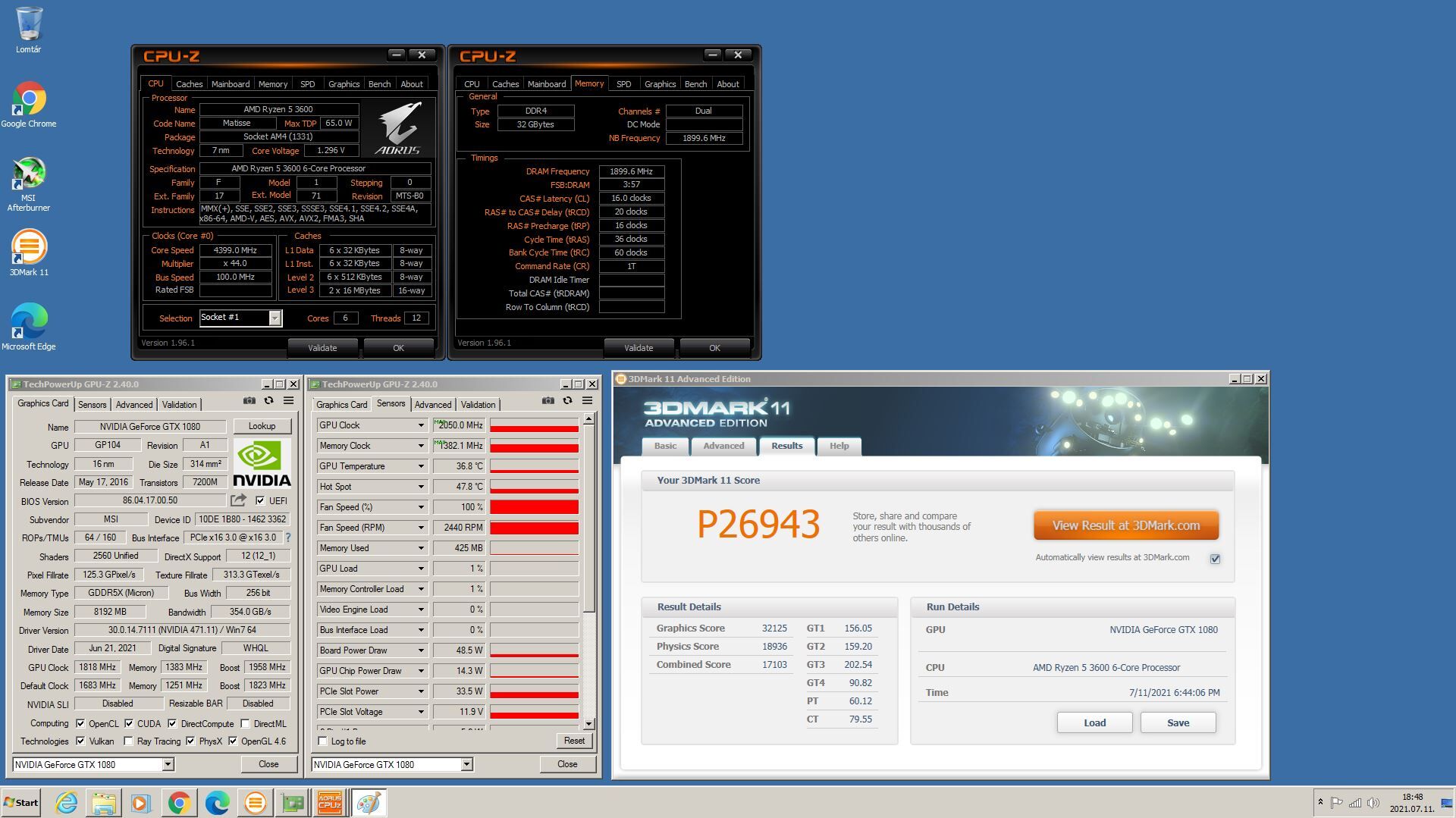The image size is (1456, 818).
Task: Toggle the OpenCL checkbox
Action: click(80, 723)
